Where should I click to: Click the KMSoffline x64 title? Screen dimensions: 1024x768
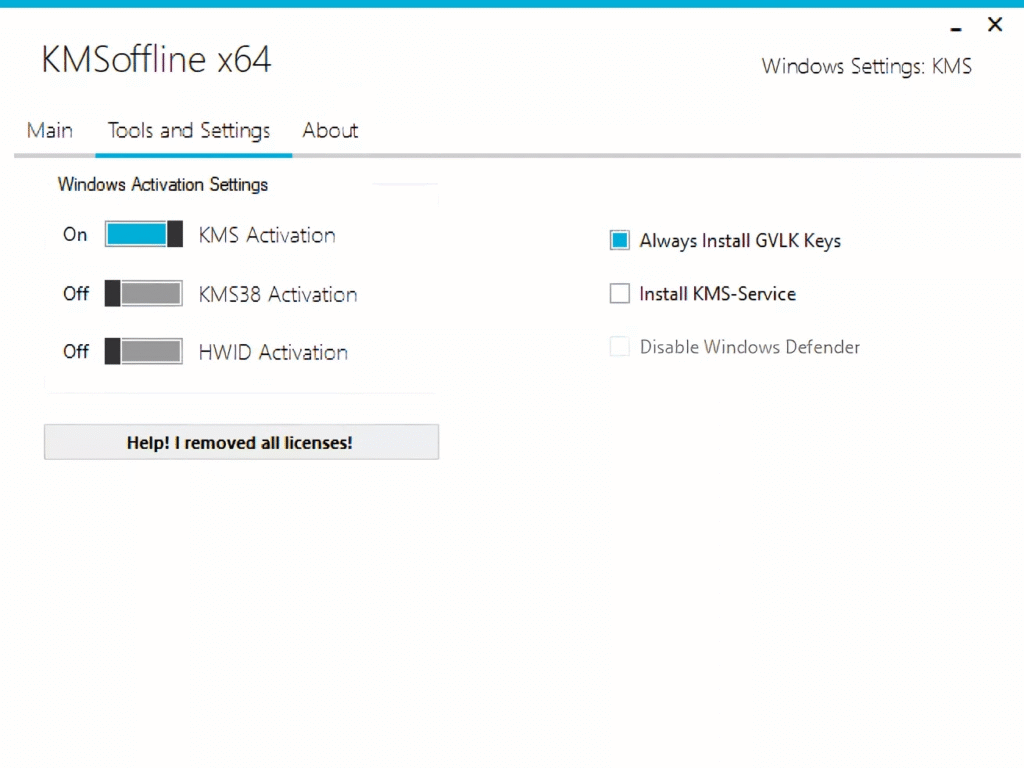(x=156, y=60)
